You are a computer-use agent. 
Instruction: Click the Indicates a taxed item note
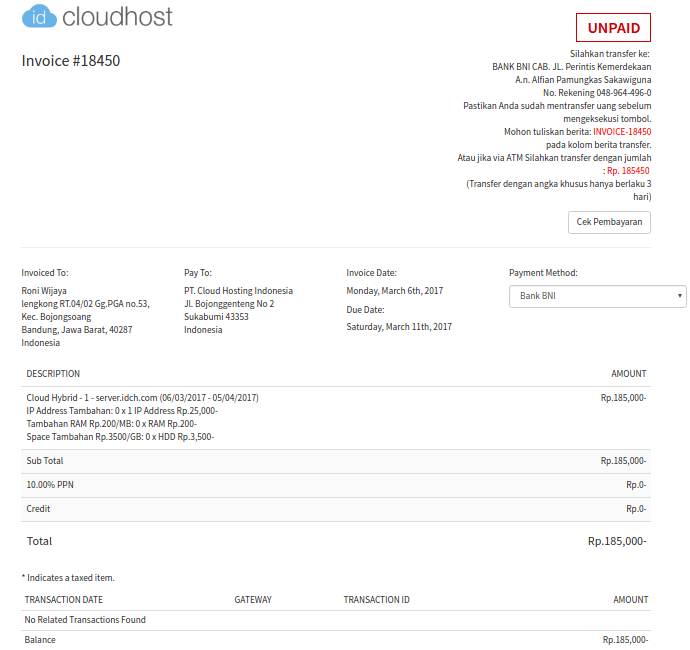point(68,578)
